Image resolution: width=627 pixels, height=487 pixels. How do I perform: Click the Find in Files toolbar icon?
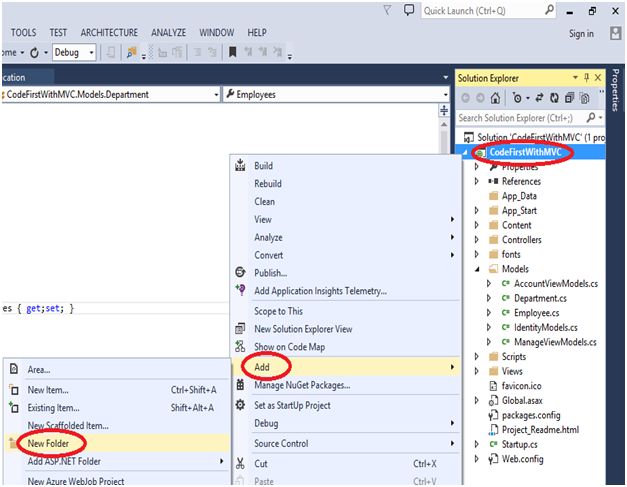coord(132,52)
